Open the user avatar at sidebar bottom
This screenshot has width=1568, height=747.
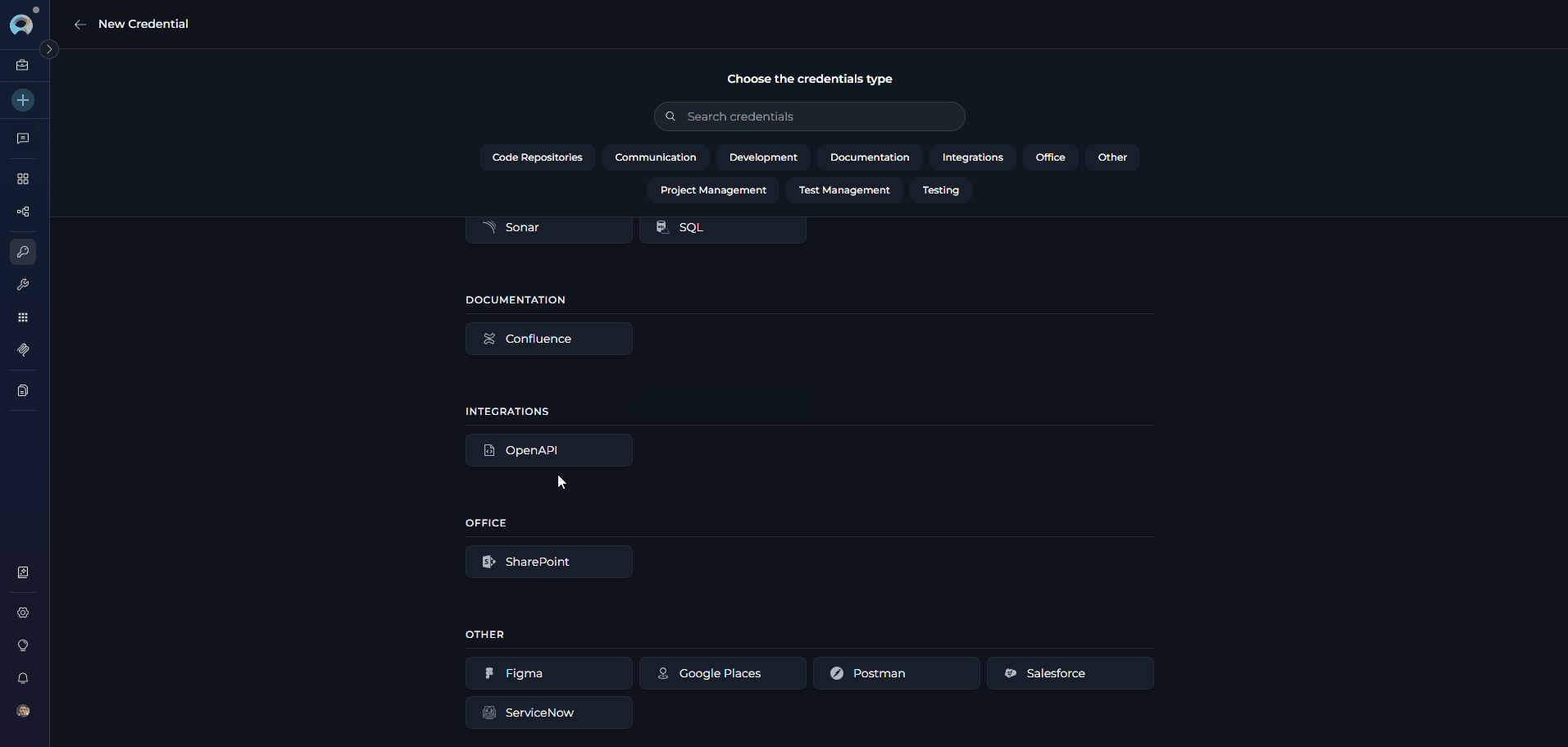pyautogui.click(x=23, y=711)
